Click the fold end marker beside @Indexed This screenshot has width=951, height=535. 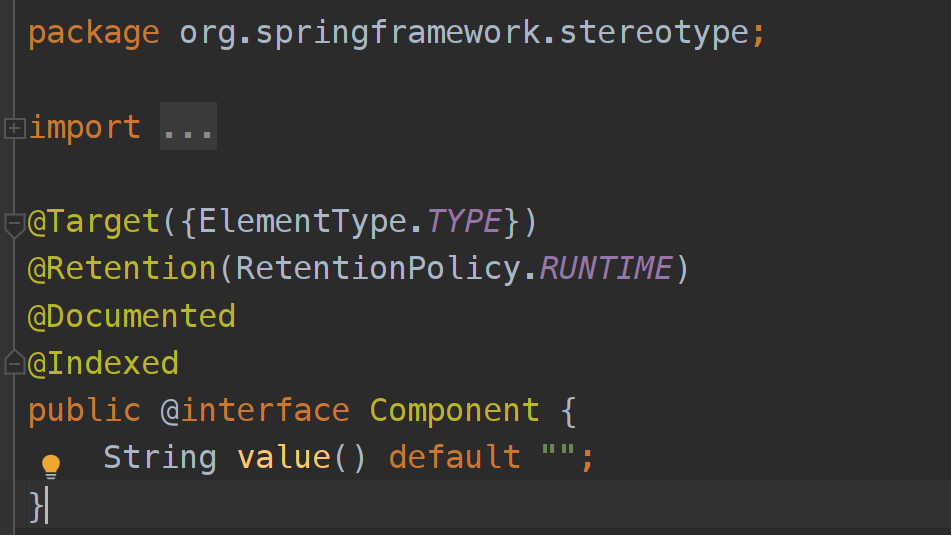click(14, 363)
